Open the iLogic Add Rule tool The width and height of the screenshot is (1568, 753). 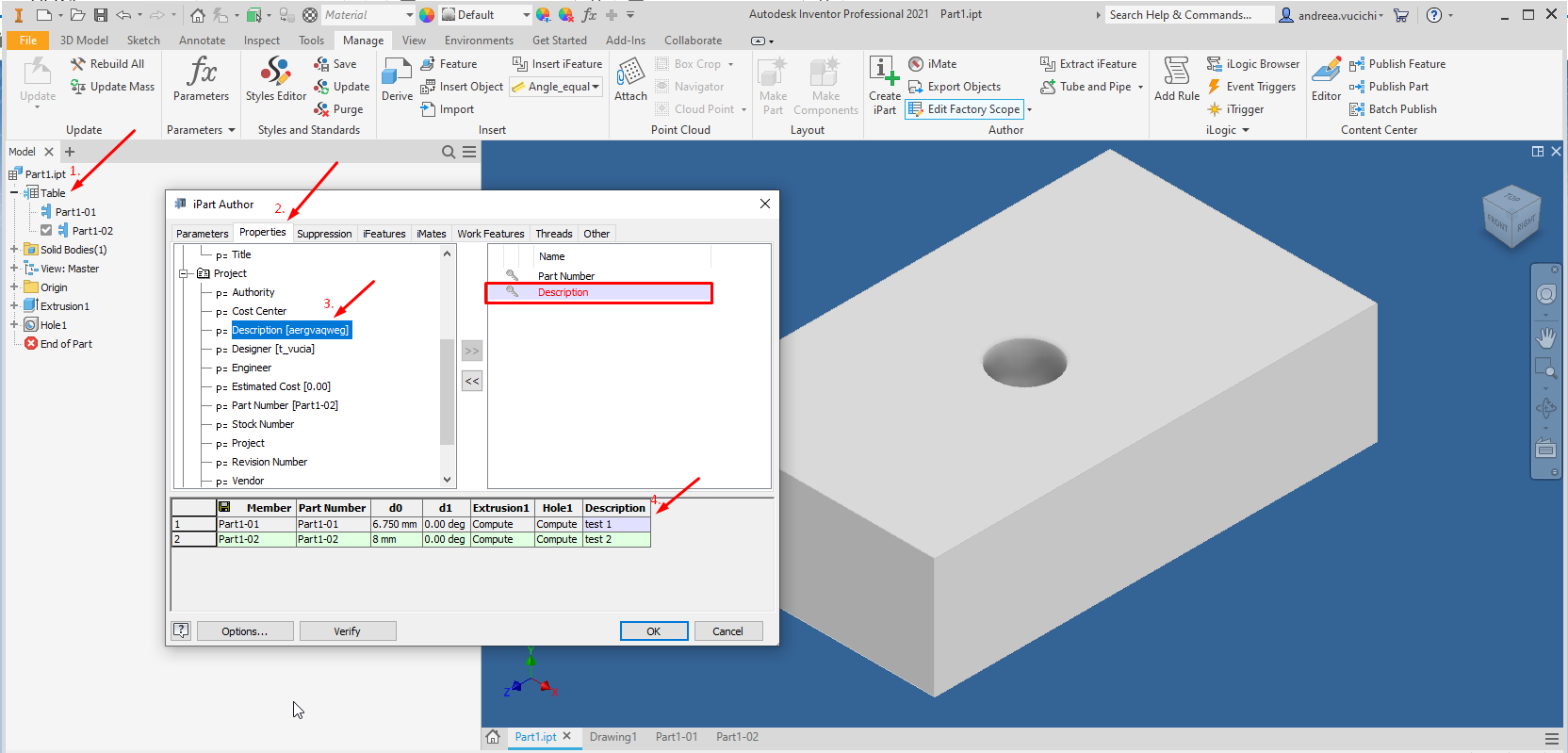tap(1177, 79)
